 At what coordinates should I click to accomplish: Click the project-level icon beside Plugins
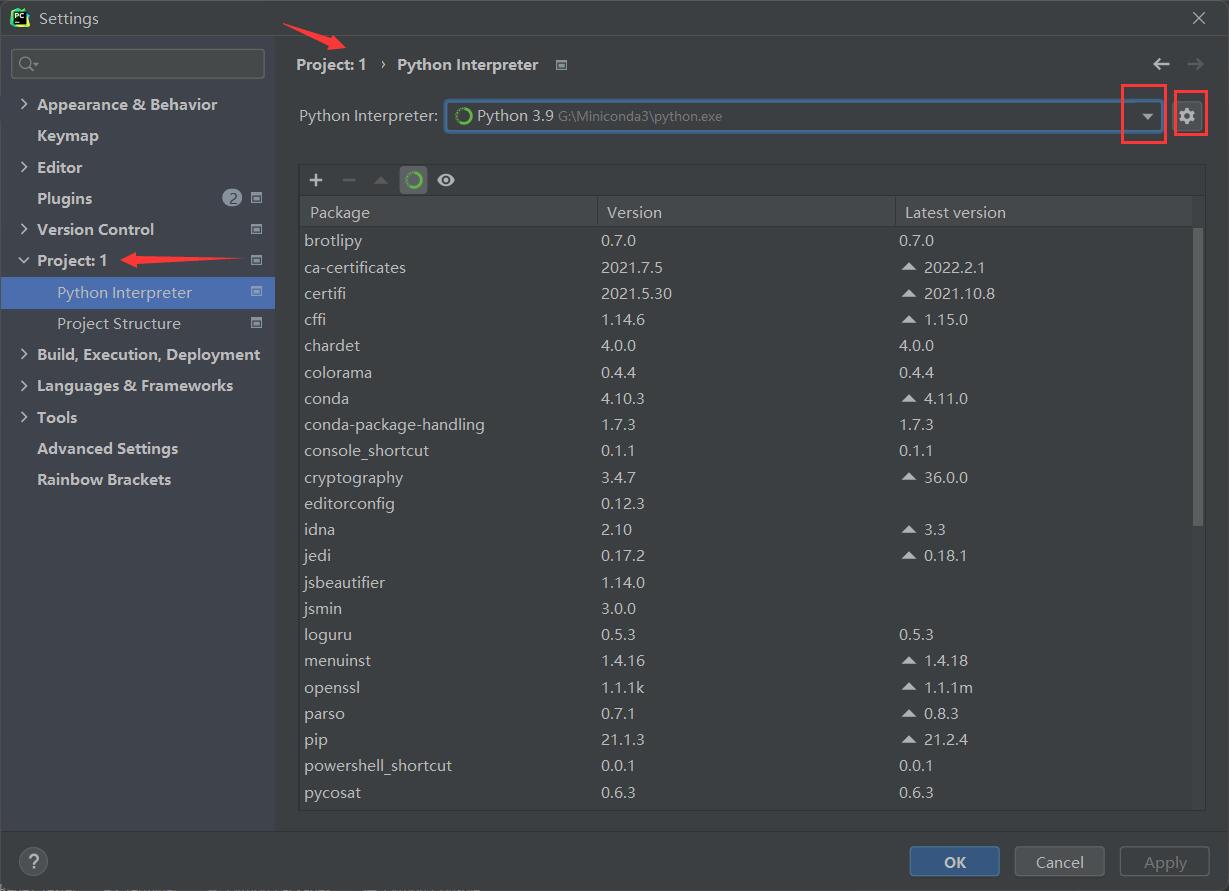pyautogui.click(x=256, y=198)
